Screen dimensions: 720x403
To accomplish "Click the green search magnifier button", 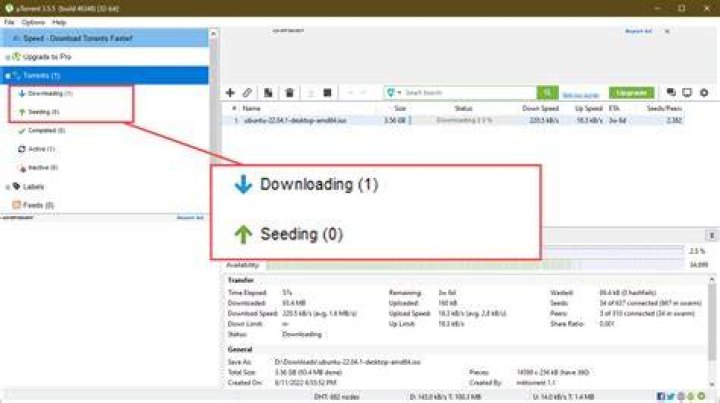I will click(x=547, y=93).
